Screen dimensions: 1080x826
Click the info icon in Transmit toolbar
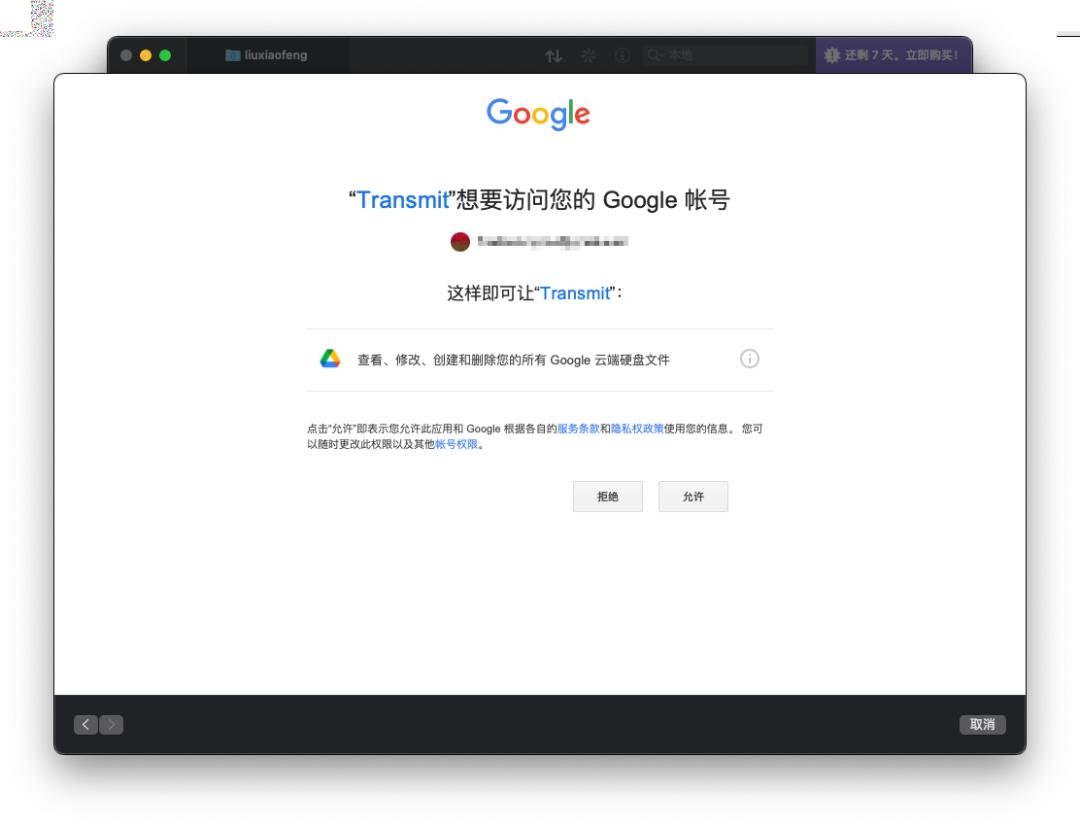click(x=622, y=55)
